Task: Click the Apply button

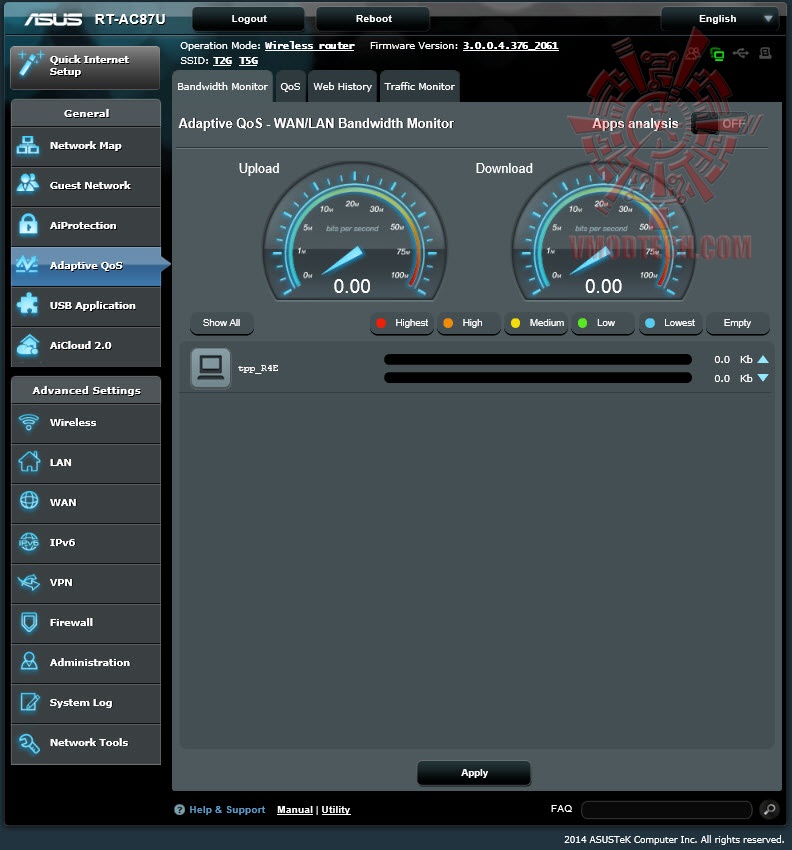Action: [474, 772]
